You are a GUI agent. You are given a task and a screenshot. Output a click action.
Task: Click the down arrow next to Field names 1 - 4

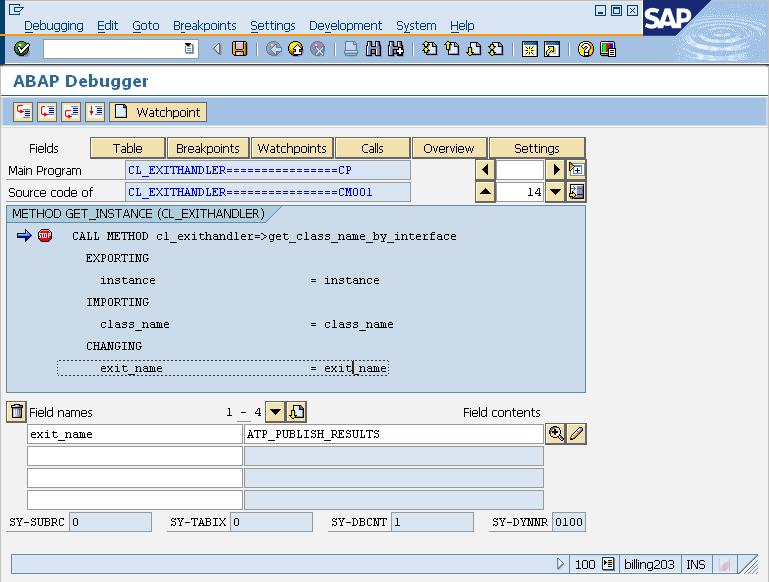pyautogui.click(x=275, y=411)
